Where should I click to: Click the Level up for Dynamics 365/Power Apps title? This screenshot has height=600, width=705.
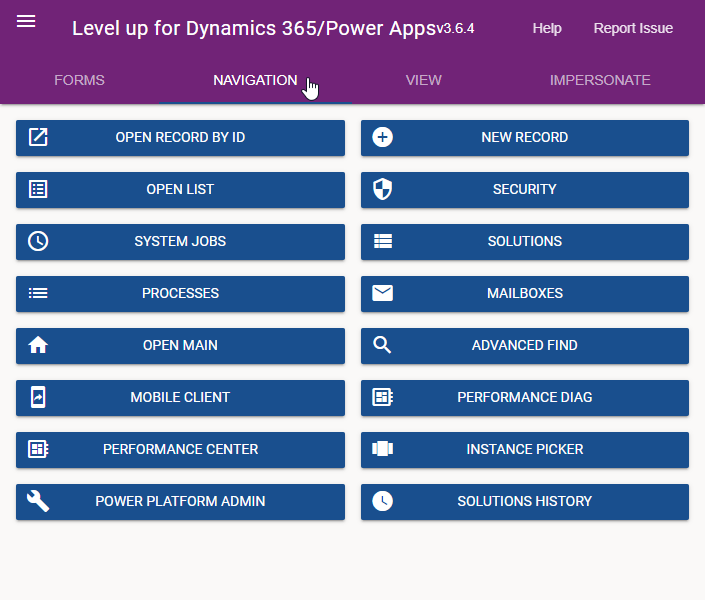click(254, 28)
